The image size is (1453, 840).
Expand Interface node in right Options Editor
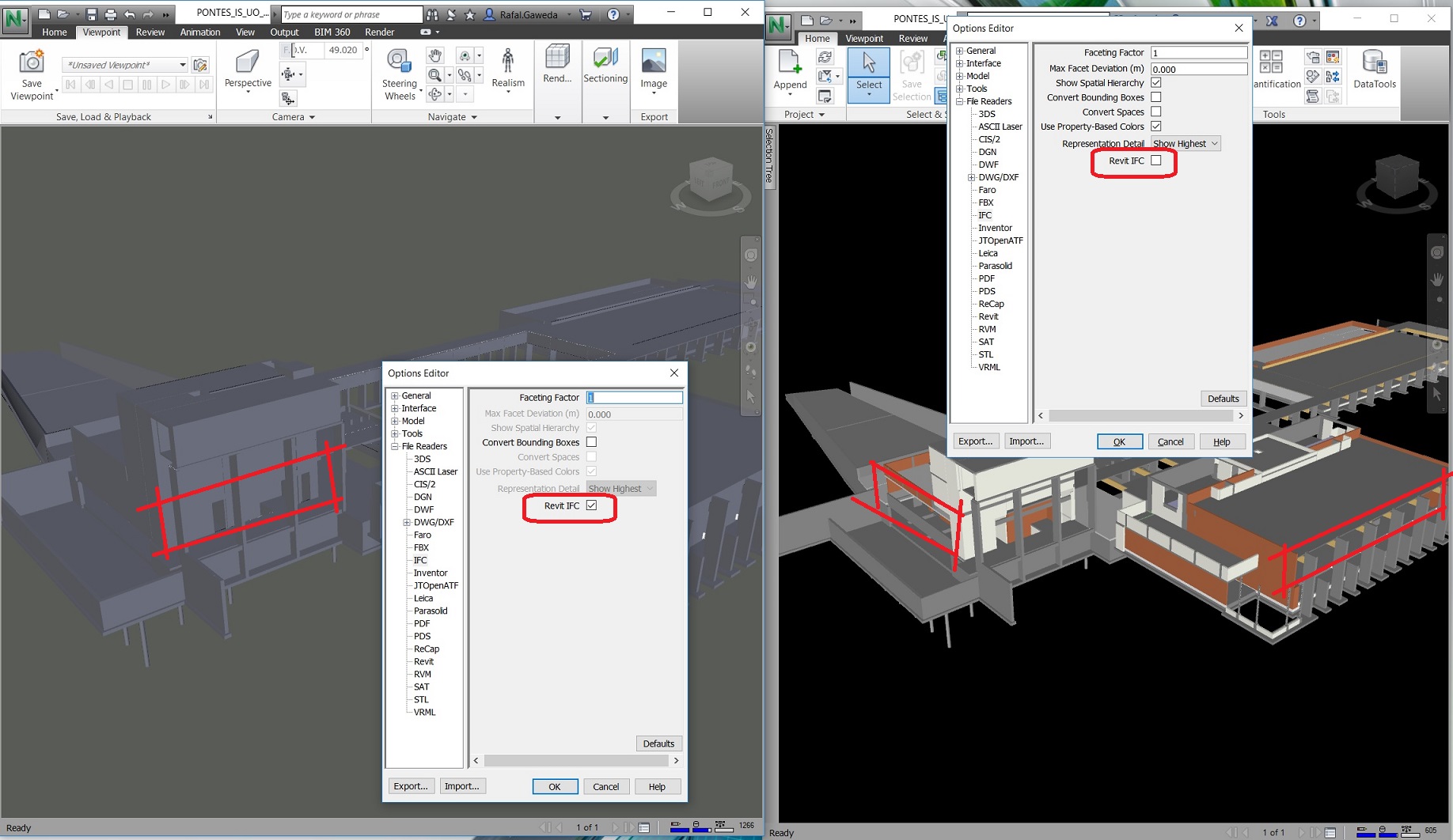tap(960, 63)
